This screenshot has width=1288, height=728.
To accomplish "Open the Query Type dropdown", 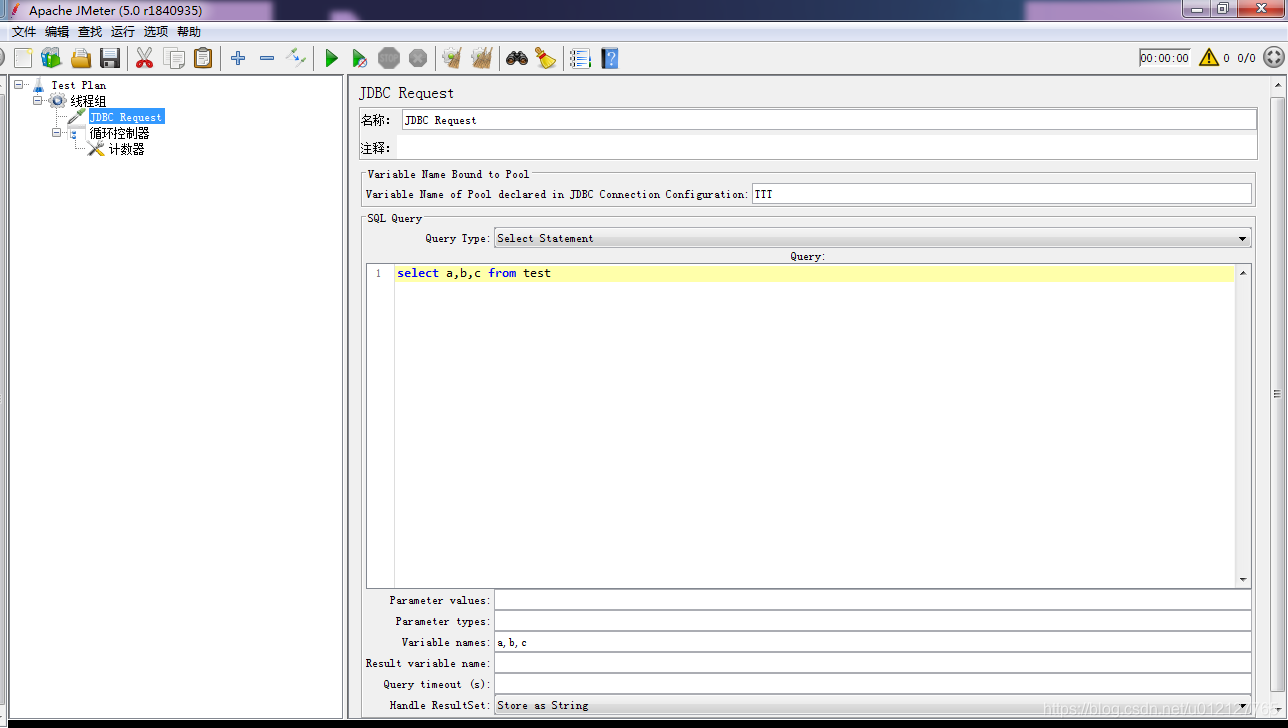I will coord(873,238).
